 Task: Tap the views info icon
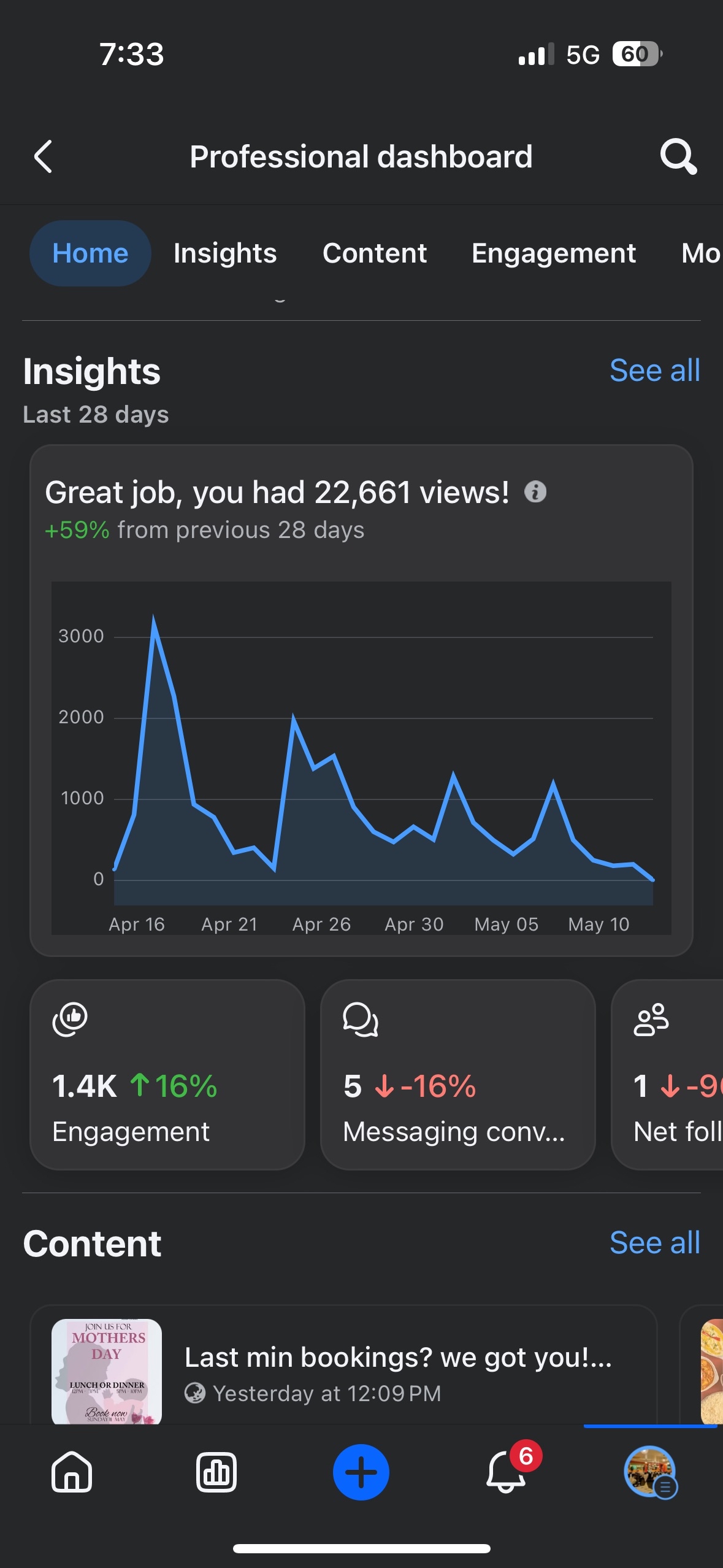pos(535,492)
